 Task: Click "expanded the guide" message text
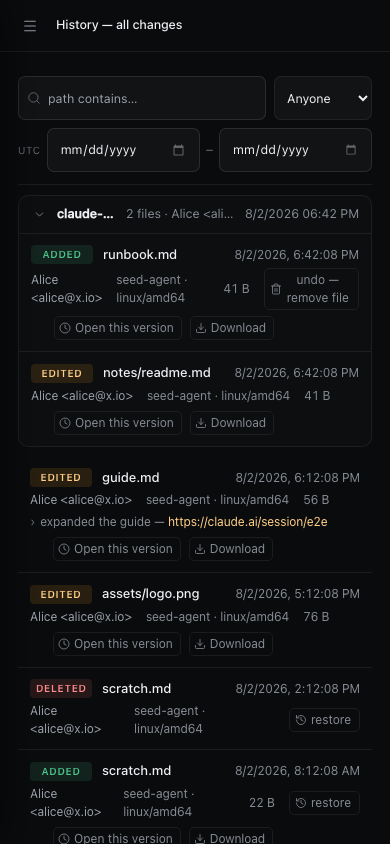96,522
